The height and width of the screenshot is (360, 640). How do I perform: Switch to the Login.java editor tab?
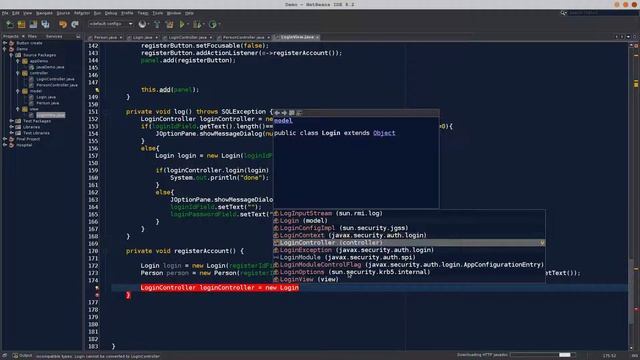142,37
